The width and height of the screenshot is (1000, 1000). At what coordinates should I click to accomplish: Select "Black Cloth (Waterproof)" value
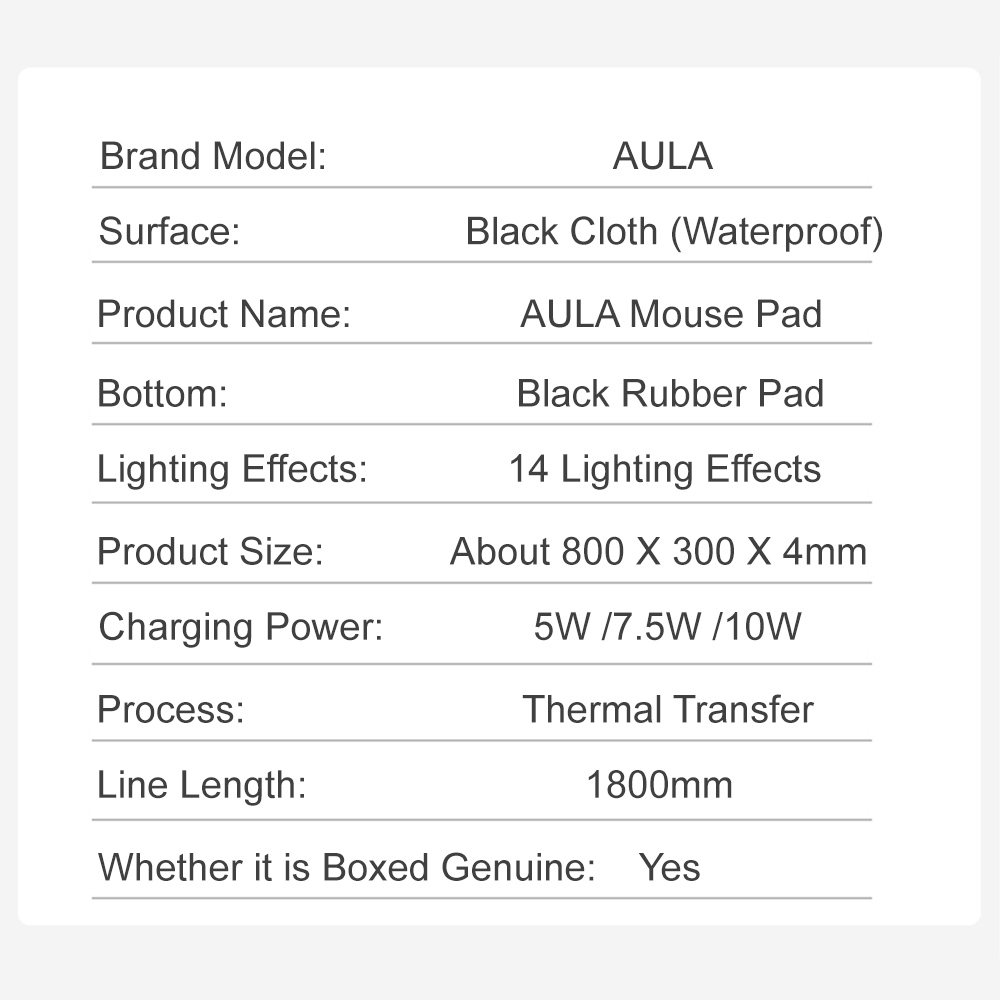tap(674, 232)
